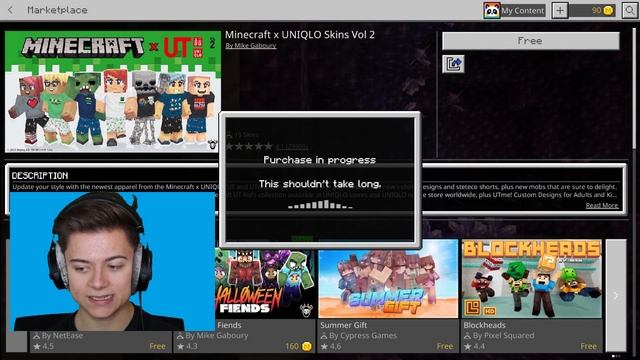The image size is (640, 360).
Task: Click the 4.6 star rating
Action: point(331,347)
